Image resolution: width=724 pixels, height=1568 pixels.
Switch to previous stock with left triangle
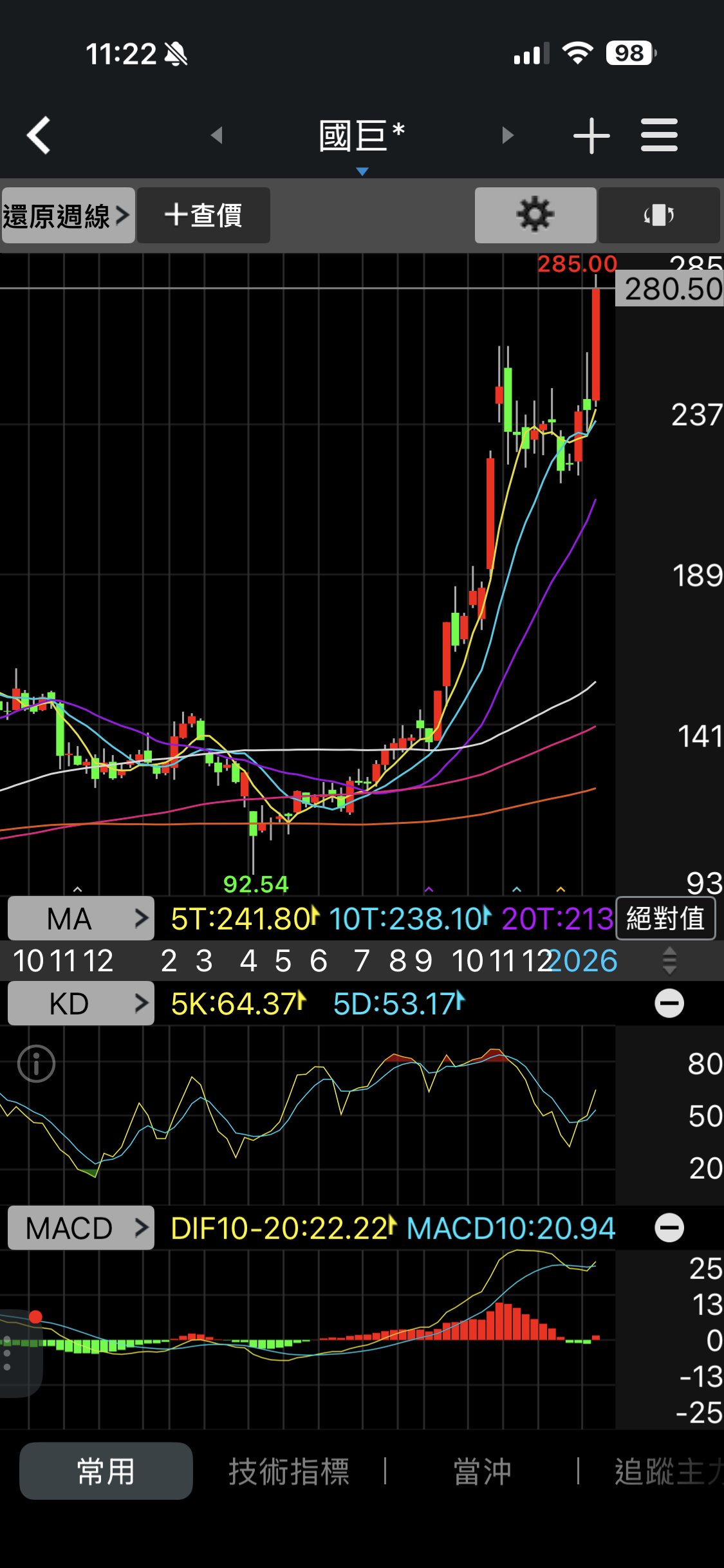pyautogui.click(x=217, y=135)
